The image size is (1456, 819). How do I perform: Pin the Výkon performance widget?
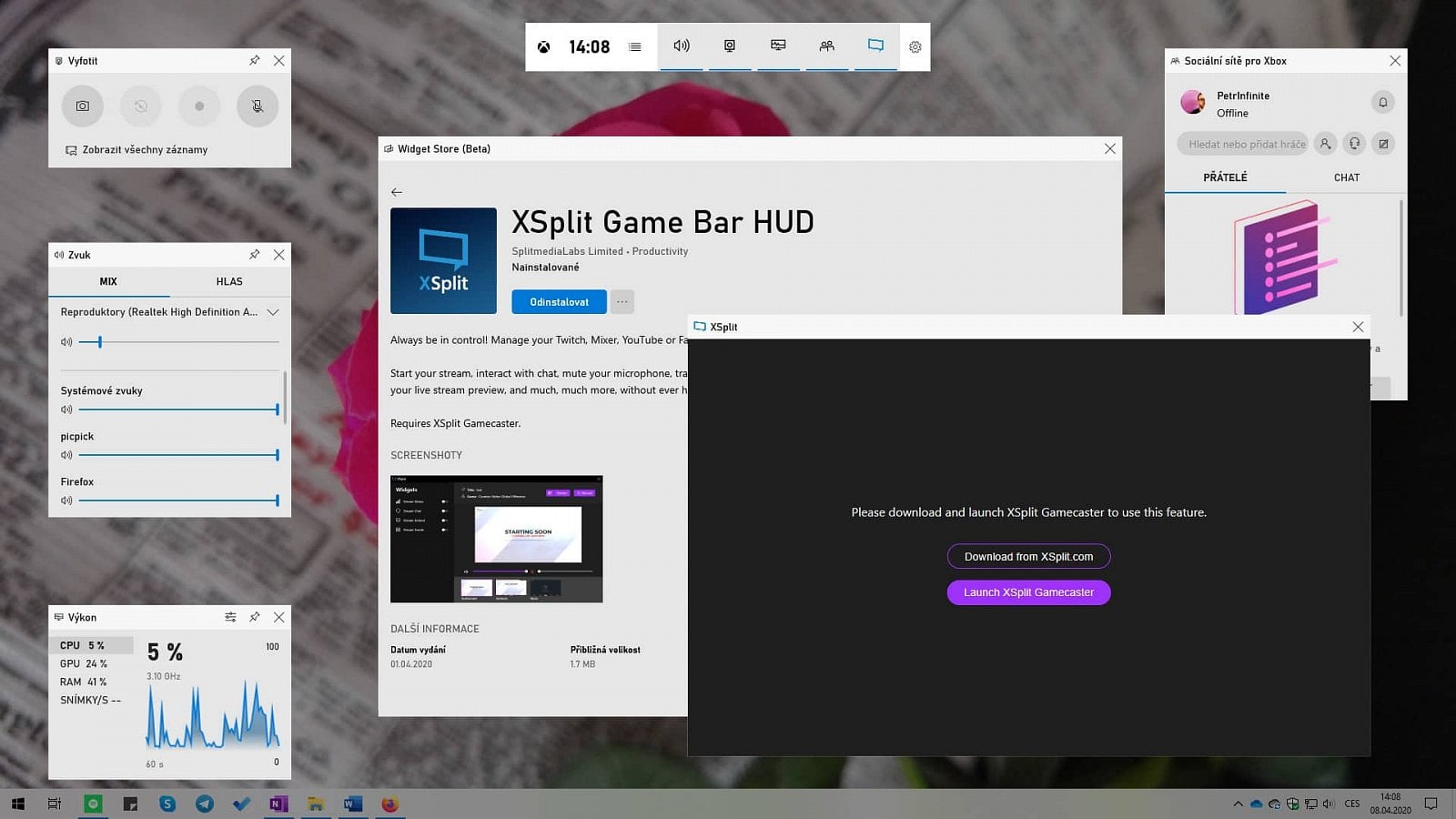[x=255, y=617]
